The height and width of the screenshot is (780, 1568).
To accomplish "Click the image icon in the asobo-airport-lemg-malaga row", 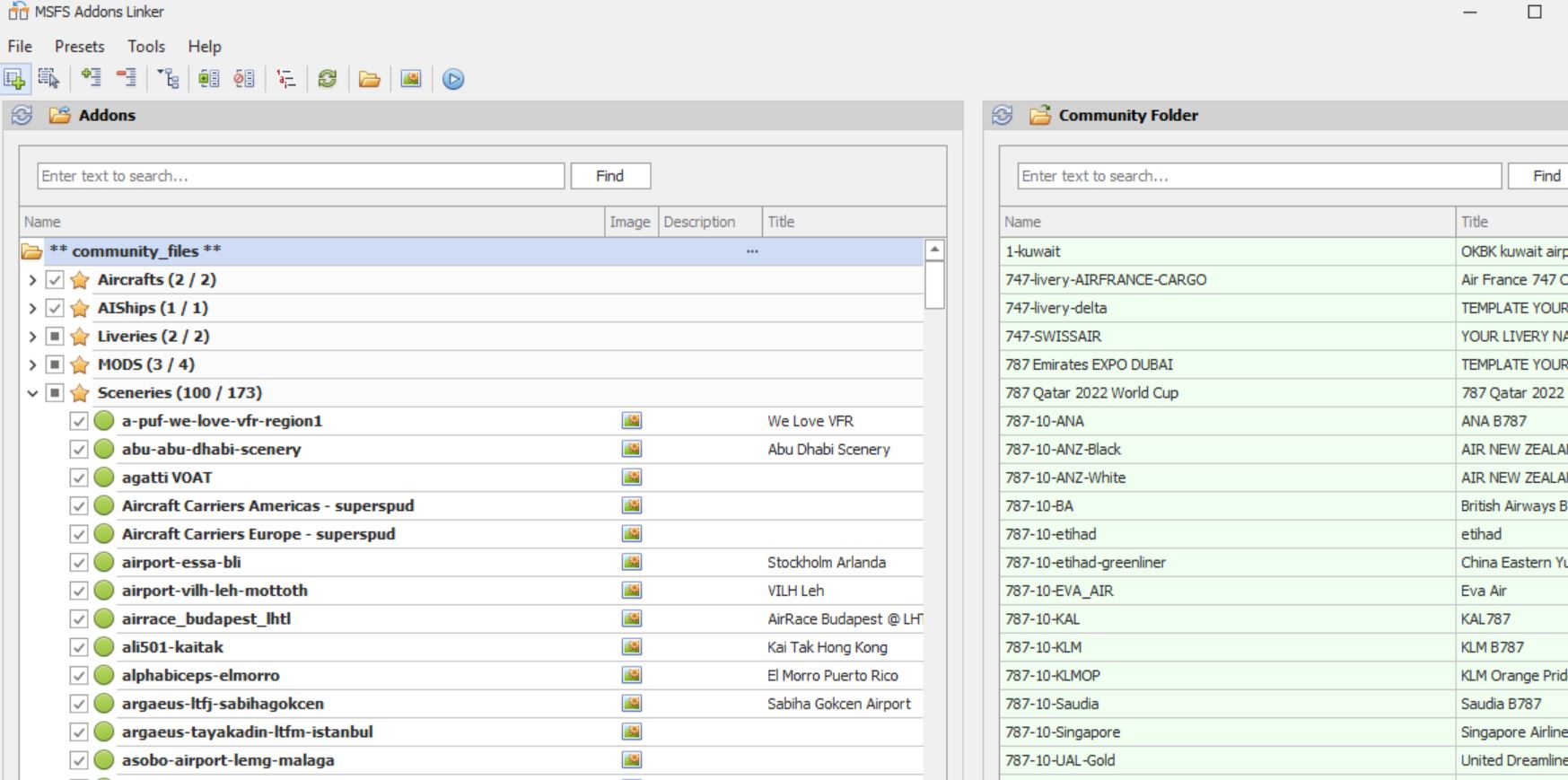I will [632, 759].
